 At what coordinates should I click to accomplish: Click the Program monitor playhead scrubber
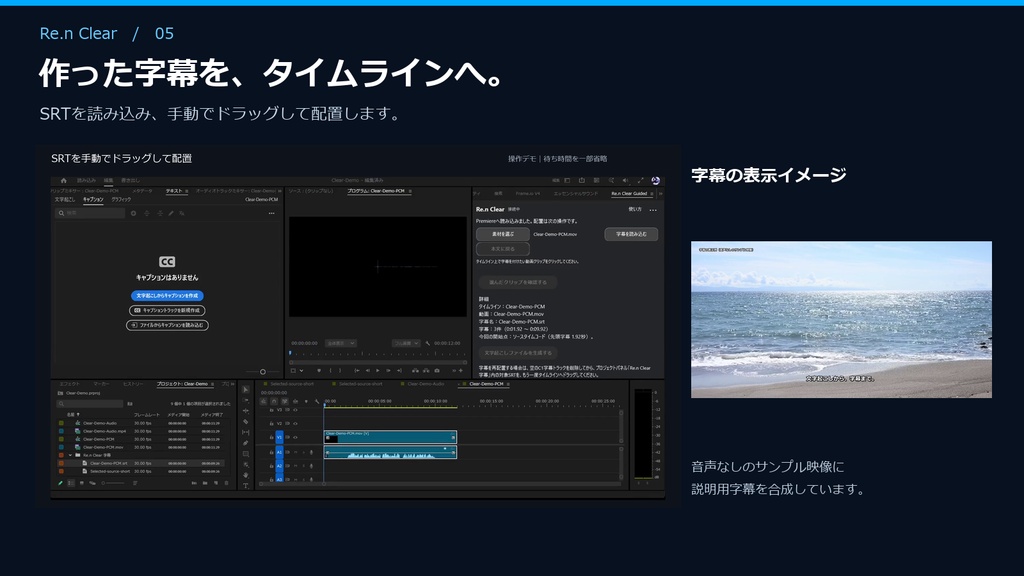pos(291,353)
